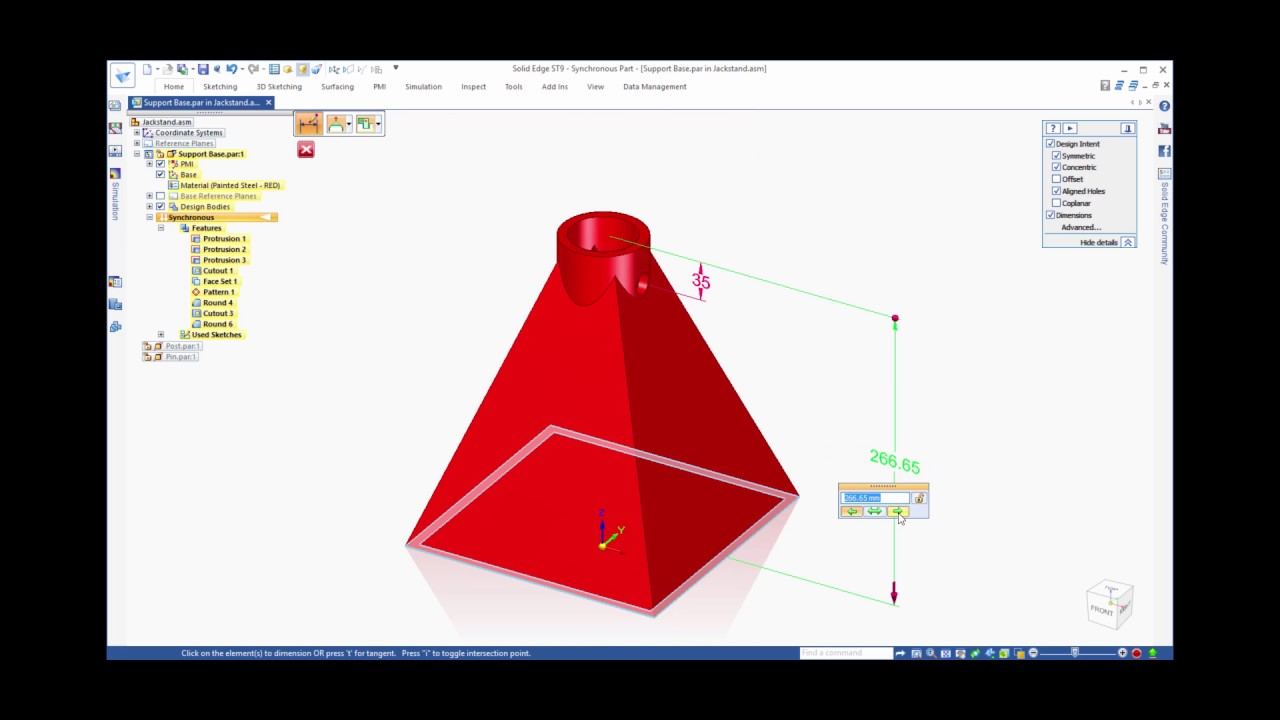Viewport: 1280px width, 720px height.
Task: Click the red record button in status bar
Action: [x=1137, y=653]
